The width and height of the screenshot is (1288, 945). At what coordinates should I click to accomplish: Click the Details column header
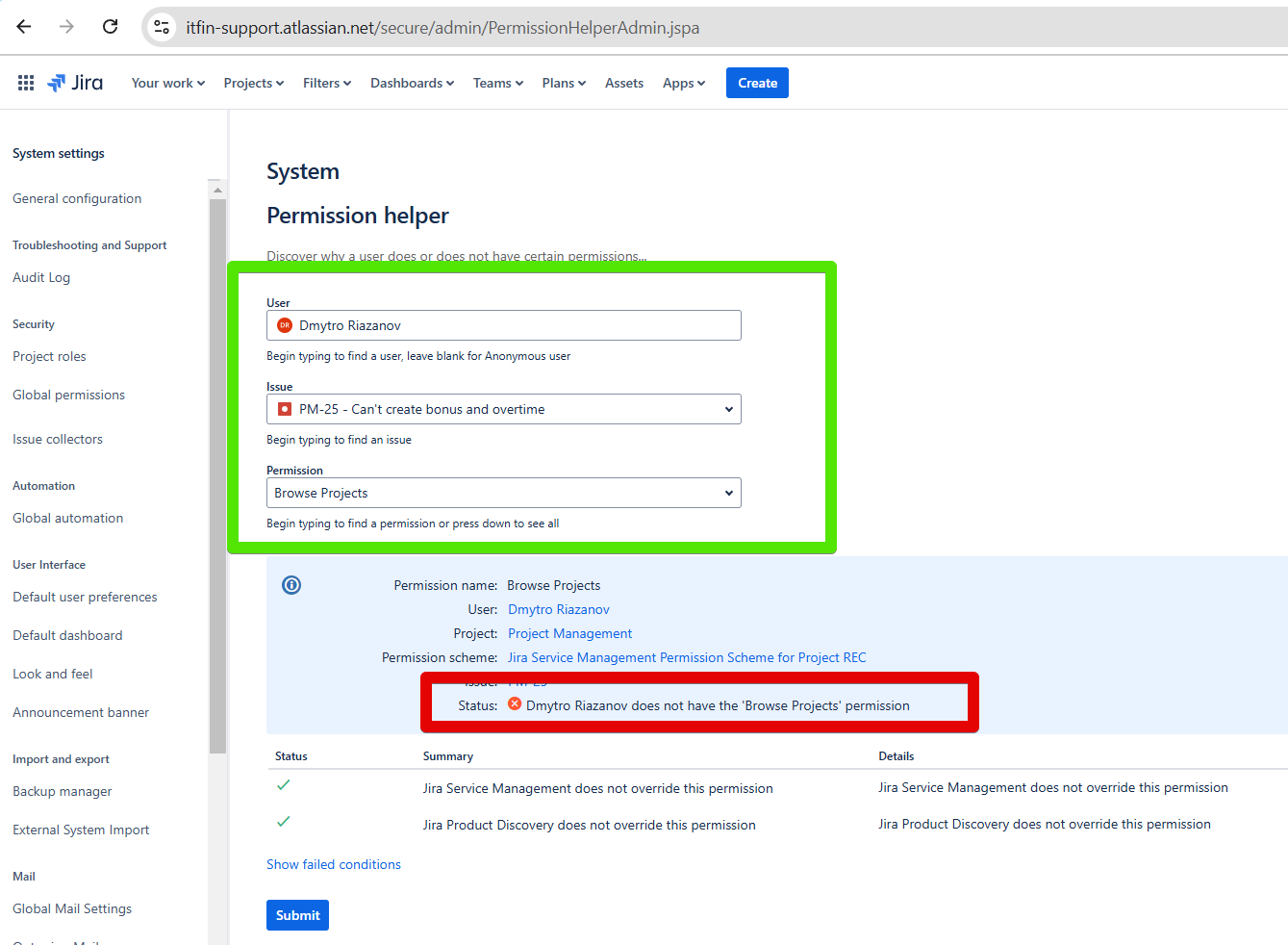click(x=897, y=756)
